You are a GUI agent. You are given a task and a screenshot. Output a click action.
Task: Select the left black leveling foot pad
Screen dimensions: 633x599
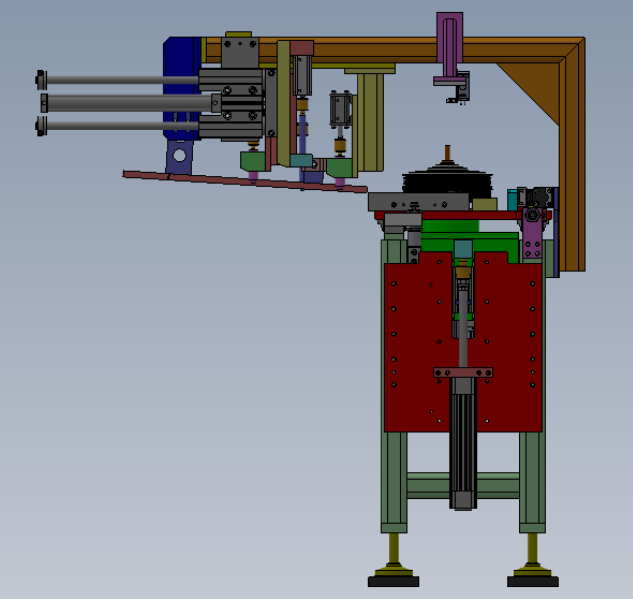393,582
